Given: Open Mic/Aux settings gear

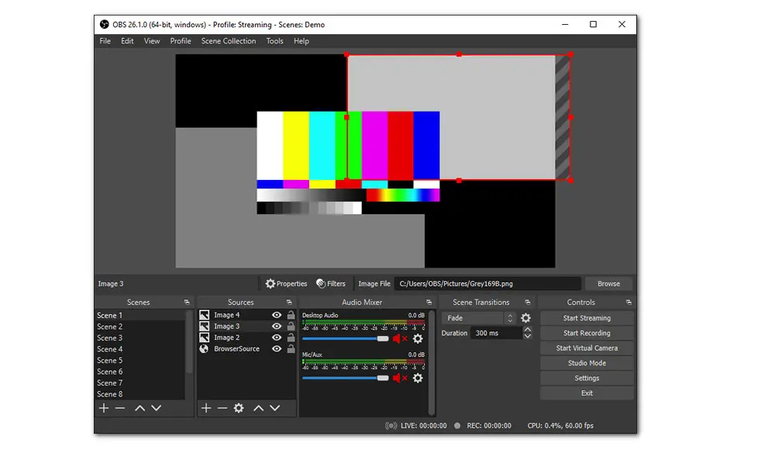Looking at the screenshot, I should (x=418, y=378).
